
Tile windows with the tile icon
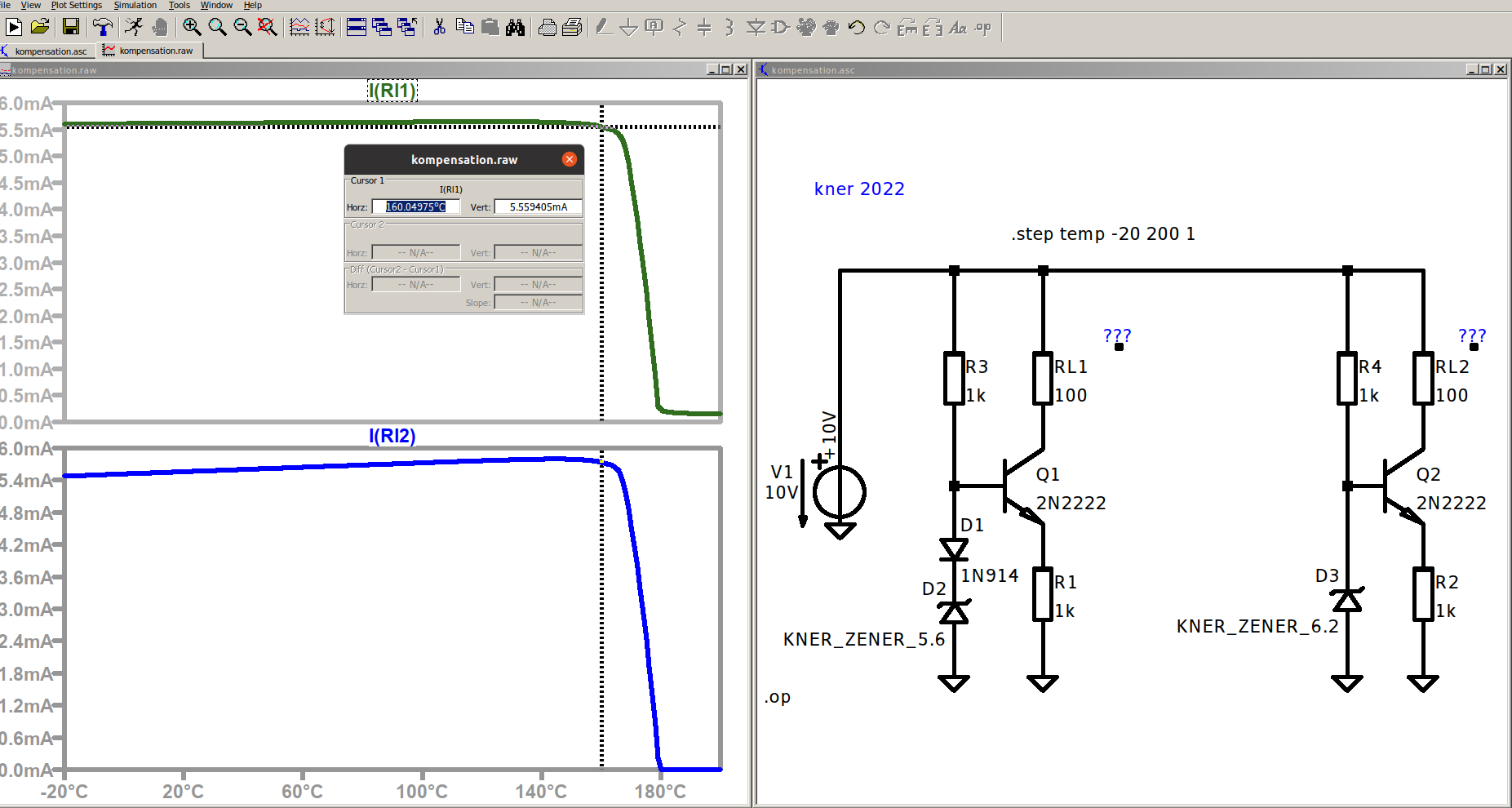coord(357,27)
